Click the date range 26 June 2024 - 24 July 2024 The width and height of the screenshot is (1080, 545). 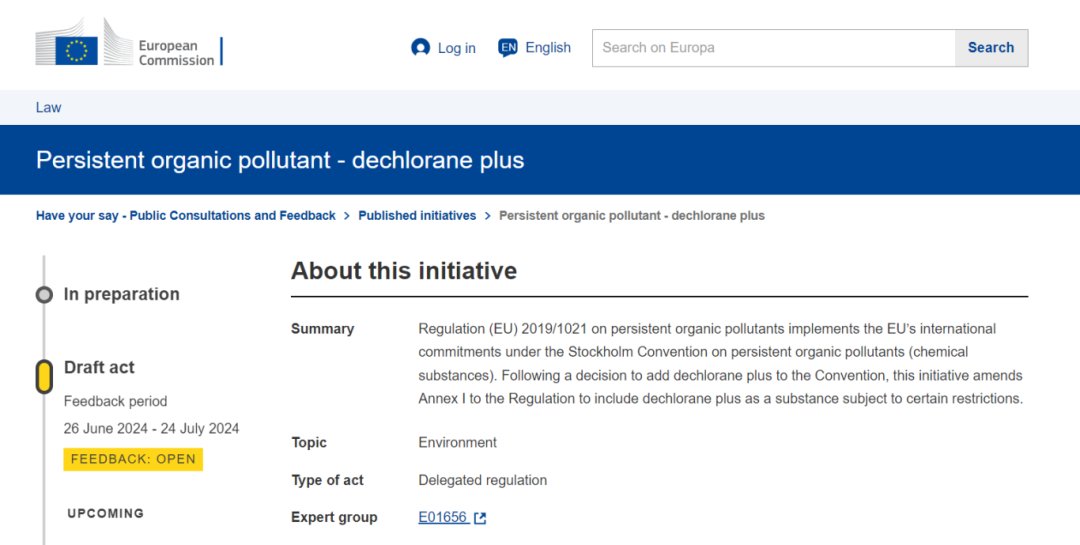pyautogui.click(x=152, y=429)
